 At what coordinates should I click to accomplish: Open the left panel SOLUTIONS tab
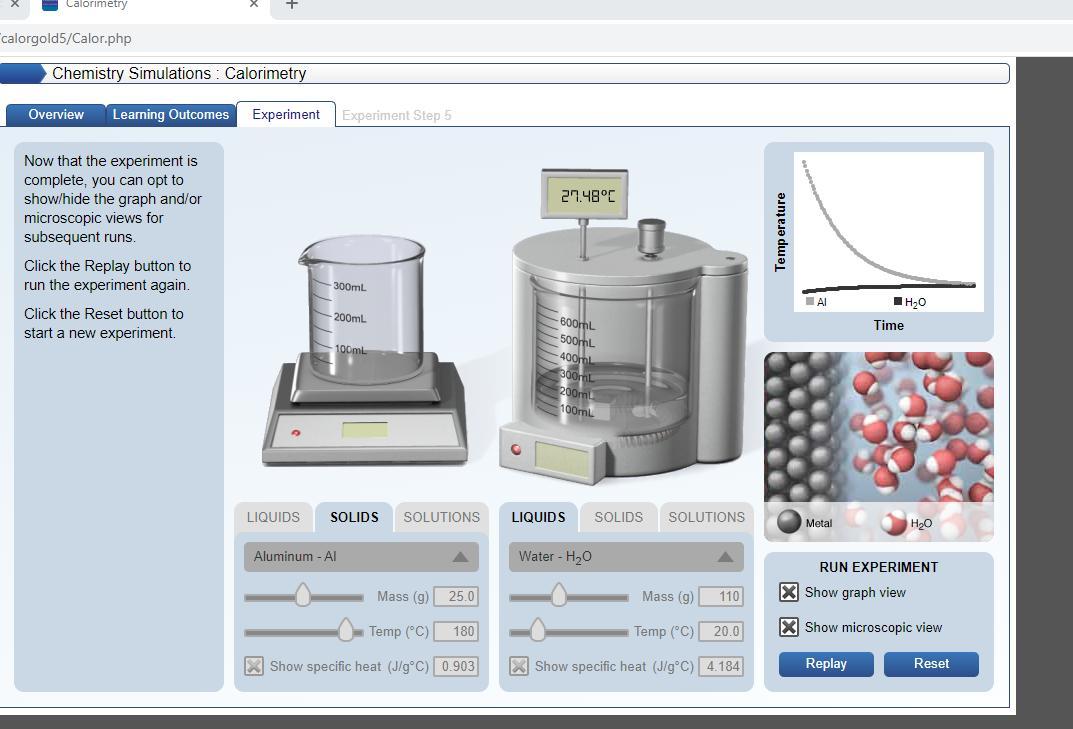[x=441, y=517]
